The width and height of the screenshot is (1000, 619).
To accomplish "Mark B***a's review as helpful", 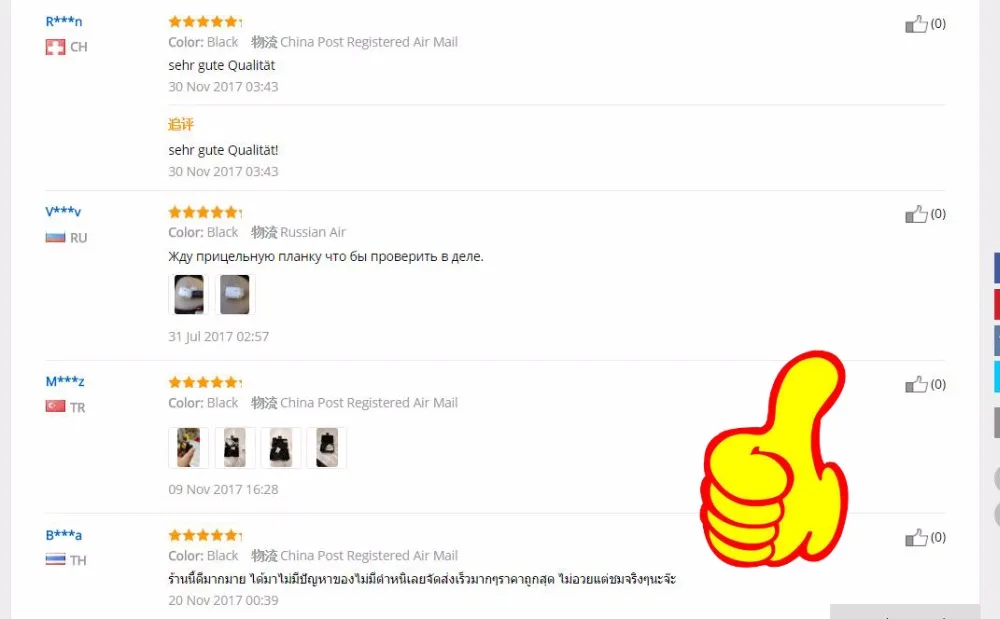I will click(916, 537).
